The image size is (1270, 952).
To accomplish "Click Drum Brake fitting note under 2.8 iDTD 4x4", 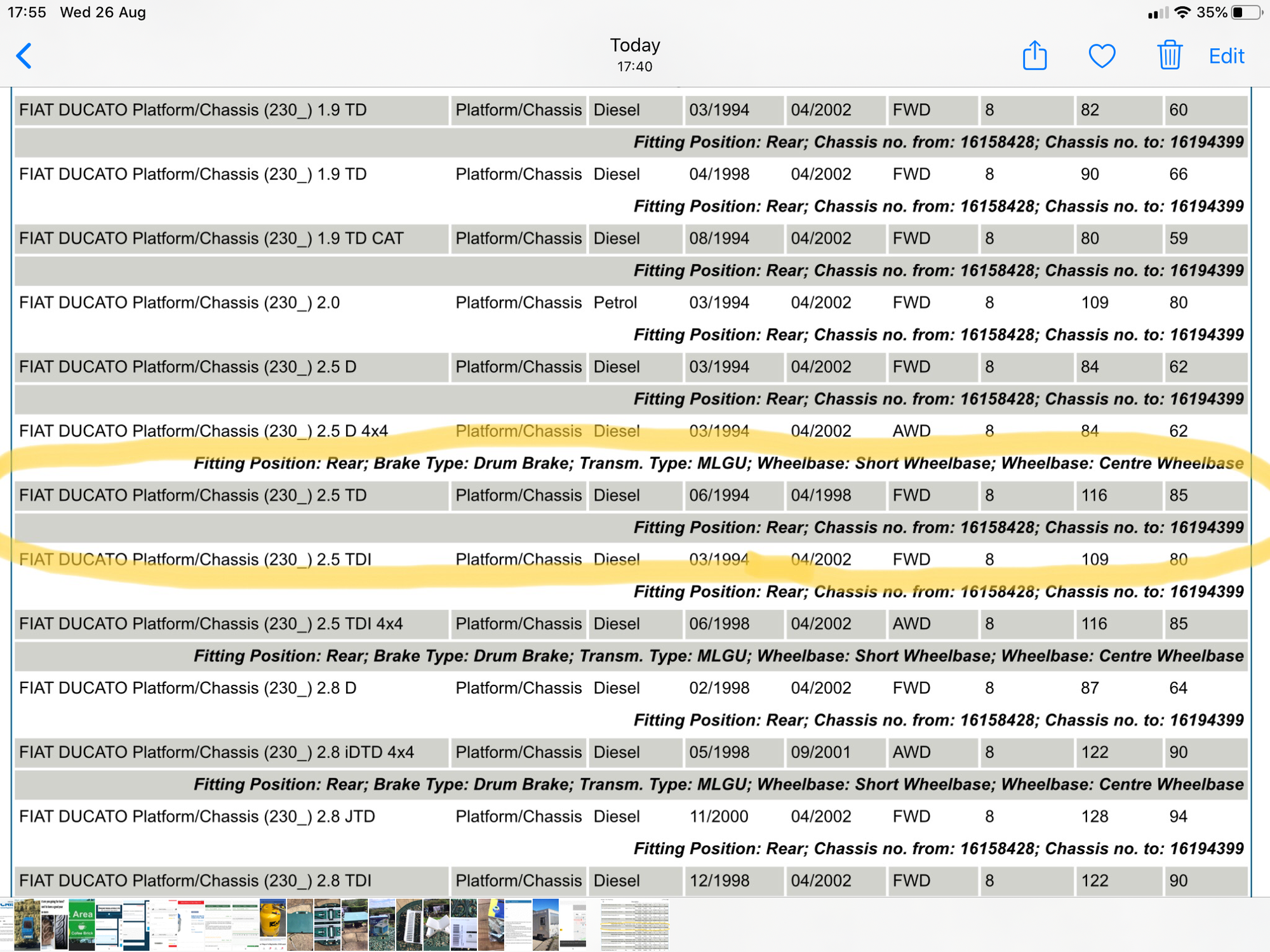I will pyautogui.click(x=719, y=784).
